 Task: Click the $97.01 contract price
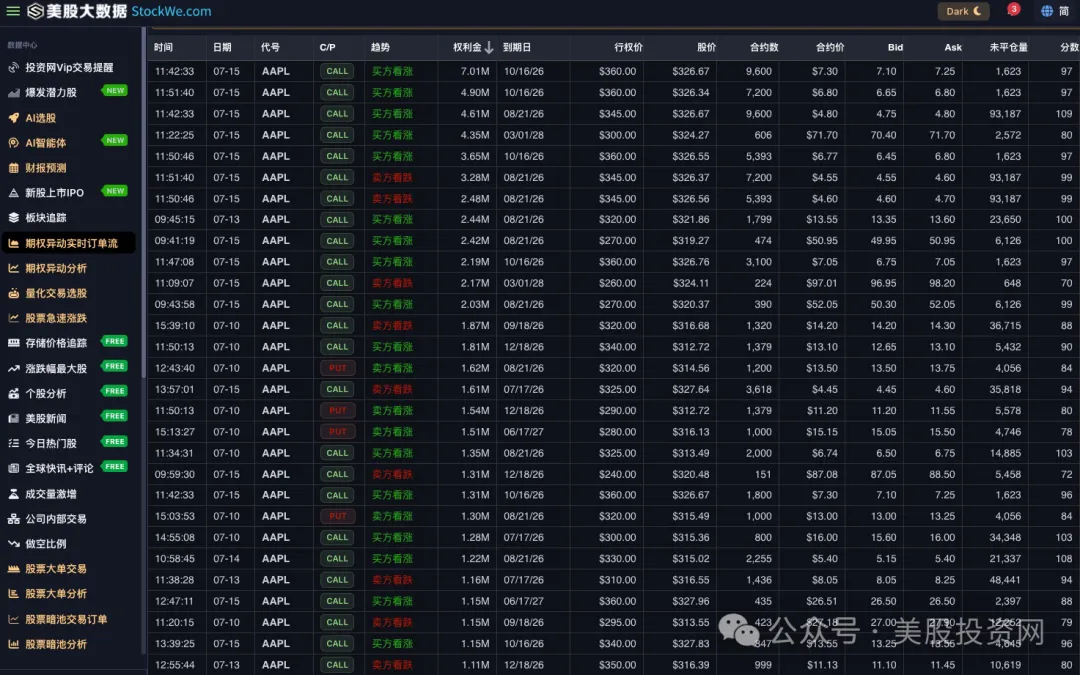click(822, 283)
